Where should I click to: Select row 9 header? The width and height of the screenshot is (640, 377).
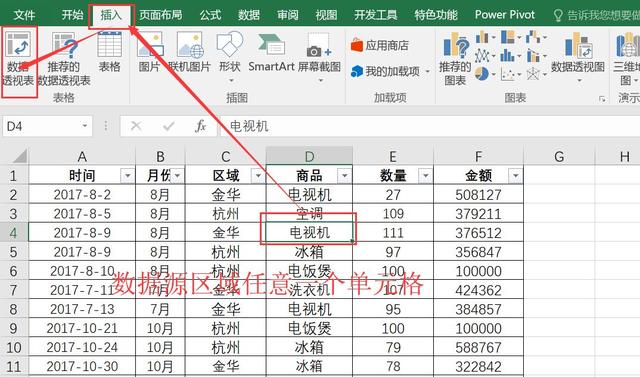coord(13,328)
